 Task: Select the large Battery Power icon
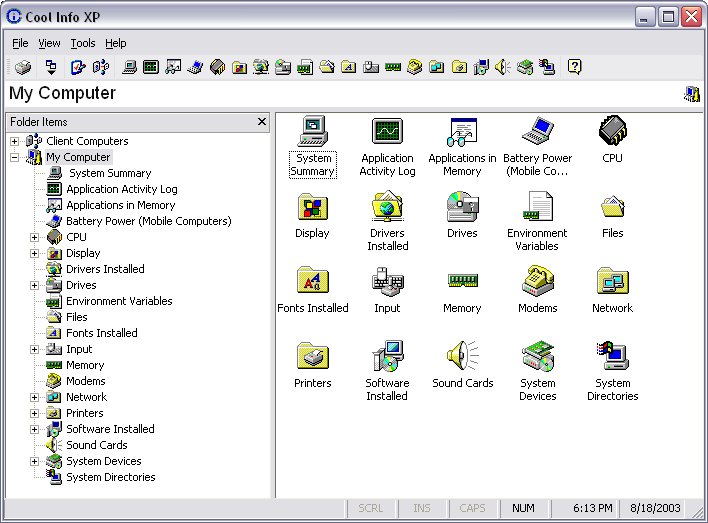(537, 131)
